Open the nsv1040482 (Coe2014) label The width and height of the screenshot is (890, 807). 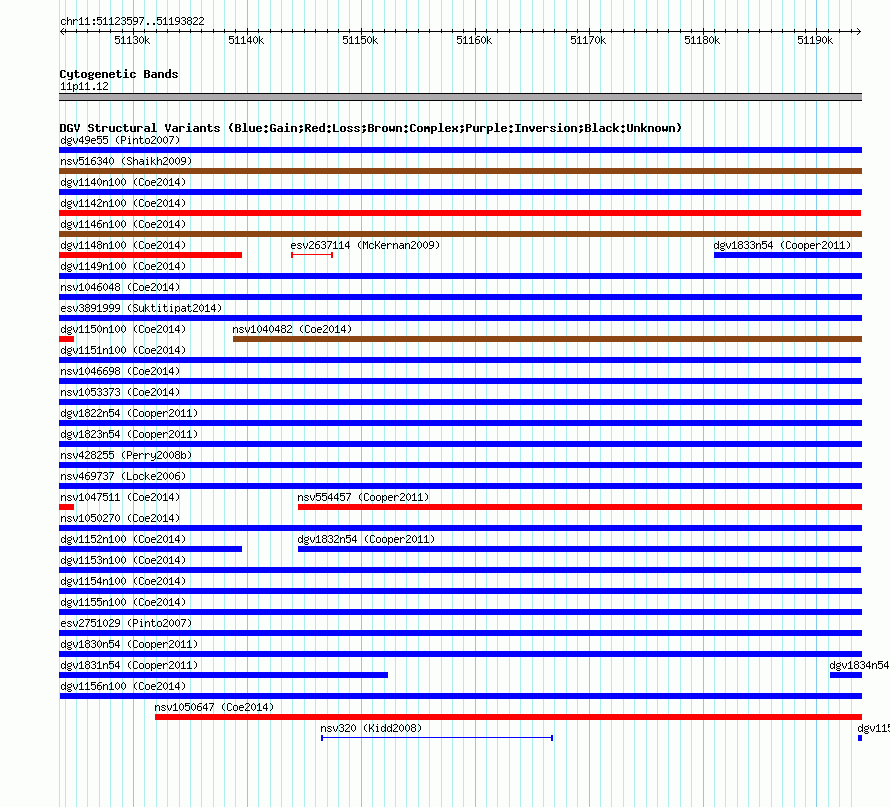[292, 329]
